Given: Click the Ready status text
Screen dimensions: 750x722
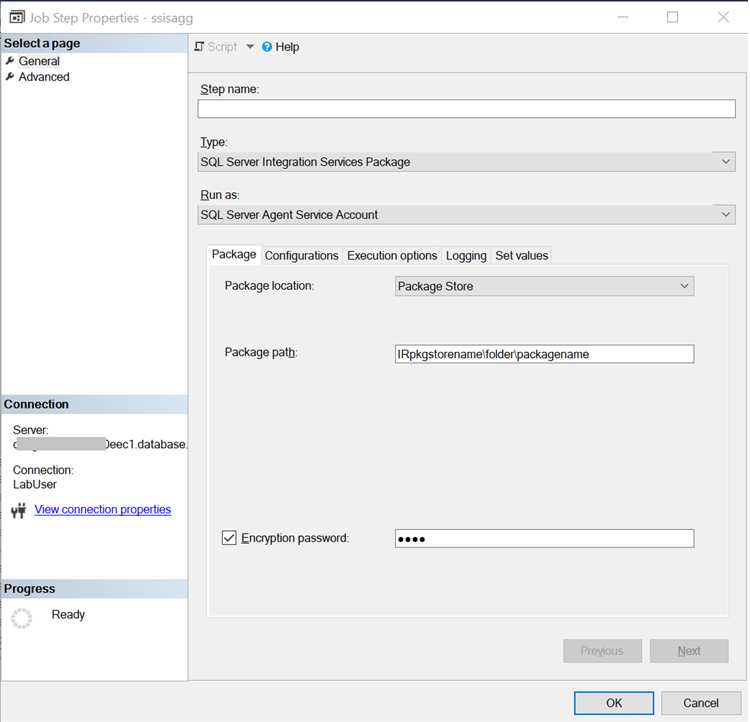Looking at the screenshot, I should pos(68,614).
